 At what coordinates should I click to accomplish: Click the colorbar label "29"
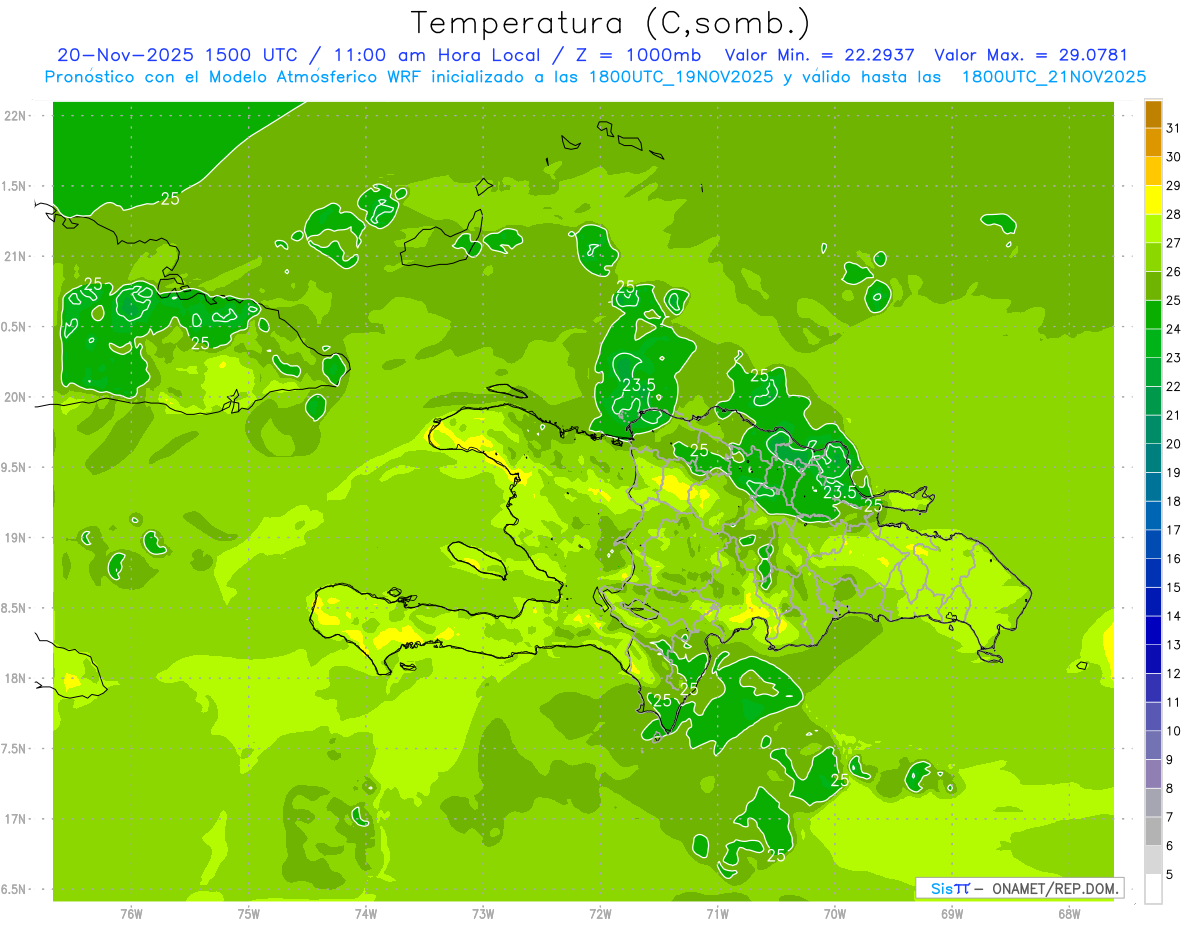pyautogui.click(x=1174, y=186)
